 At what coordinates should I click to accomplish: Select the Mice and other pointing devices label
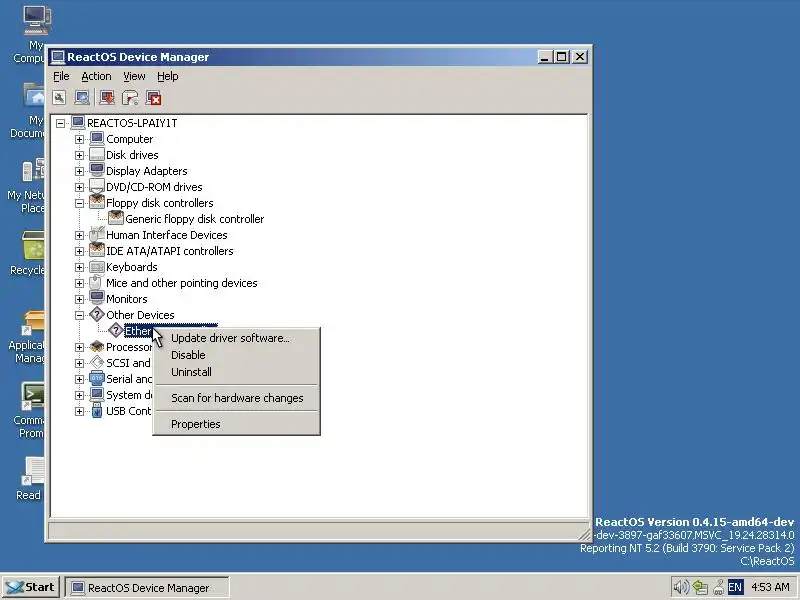pyautogui.click(x=182, y=283)
